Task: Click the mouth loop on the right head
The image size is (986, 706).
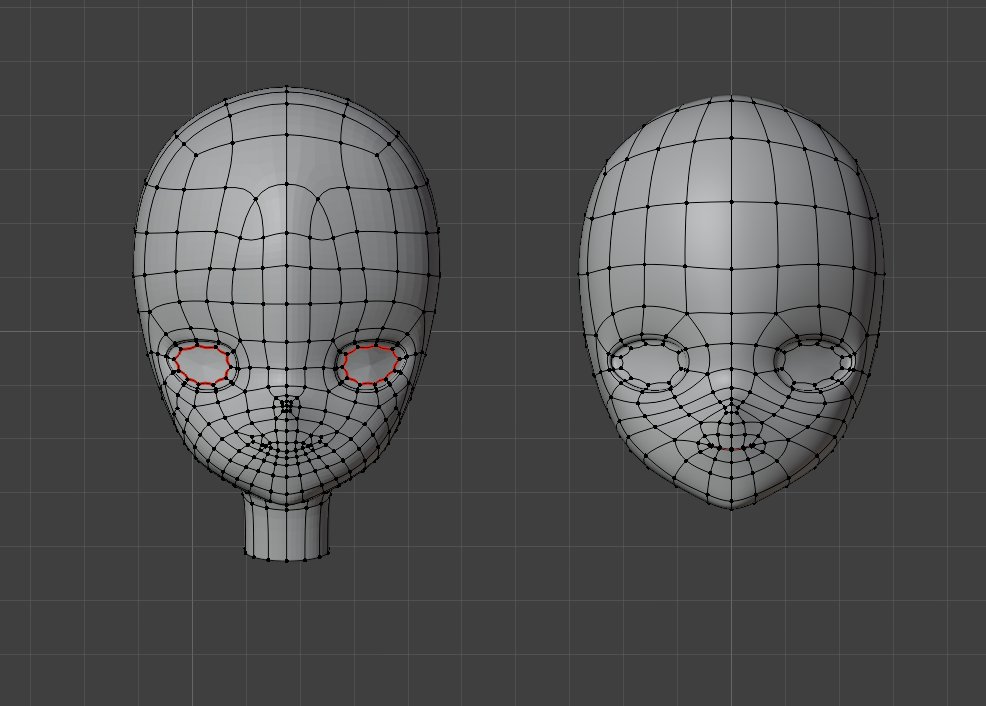Action: coord(731,445)
